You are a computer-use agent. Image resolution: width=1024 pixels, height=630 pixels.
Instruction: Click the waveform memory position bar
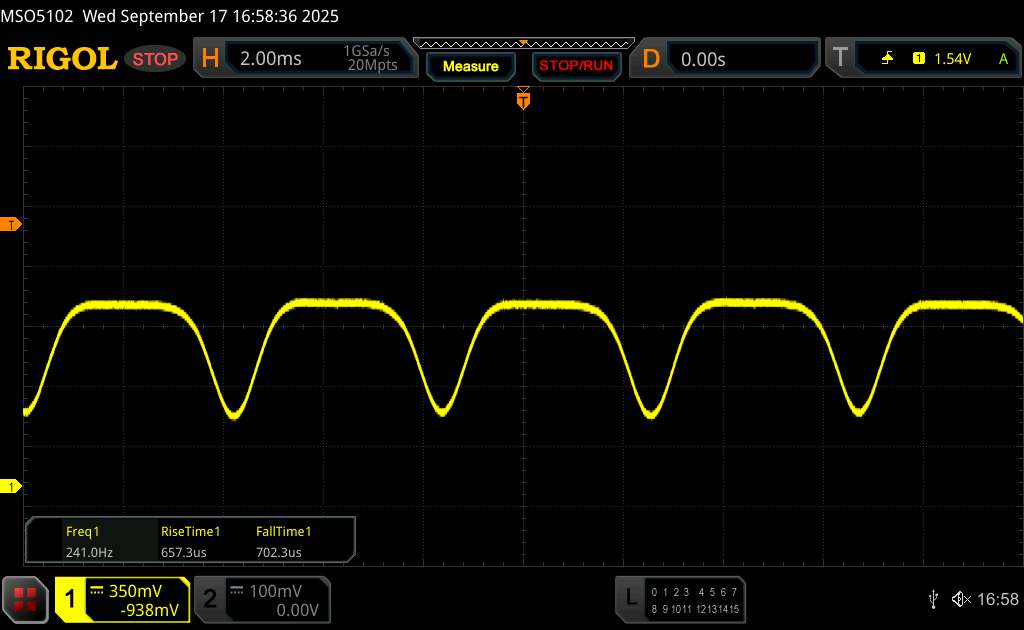[523, 43]
